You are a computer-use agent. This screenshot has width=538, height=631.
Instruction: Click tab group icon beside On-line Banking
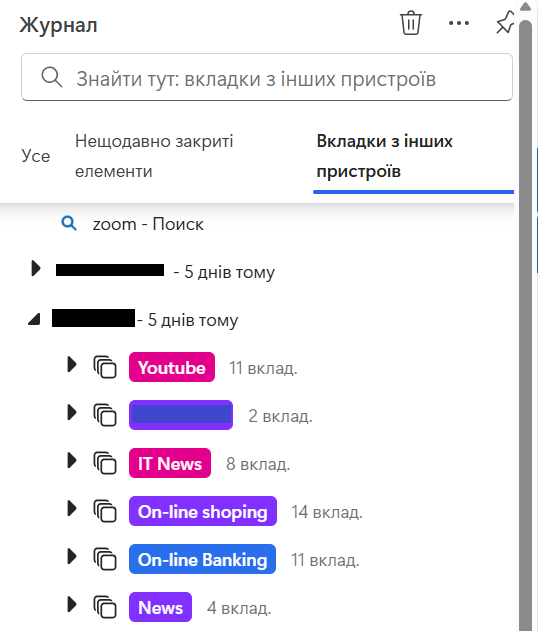pyautogui.click(x=105, y=559)
